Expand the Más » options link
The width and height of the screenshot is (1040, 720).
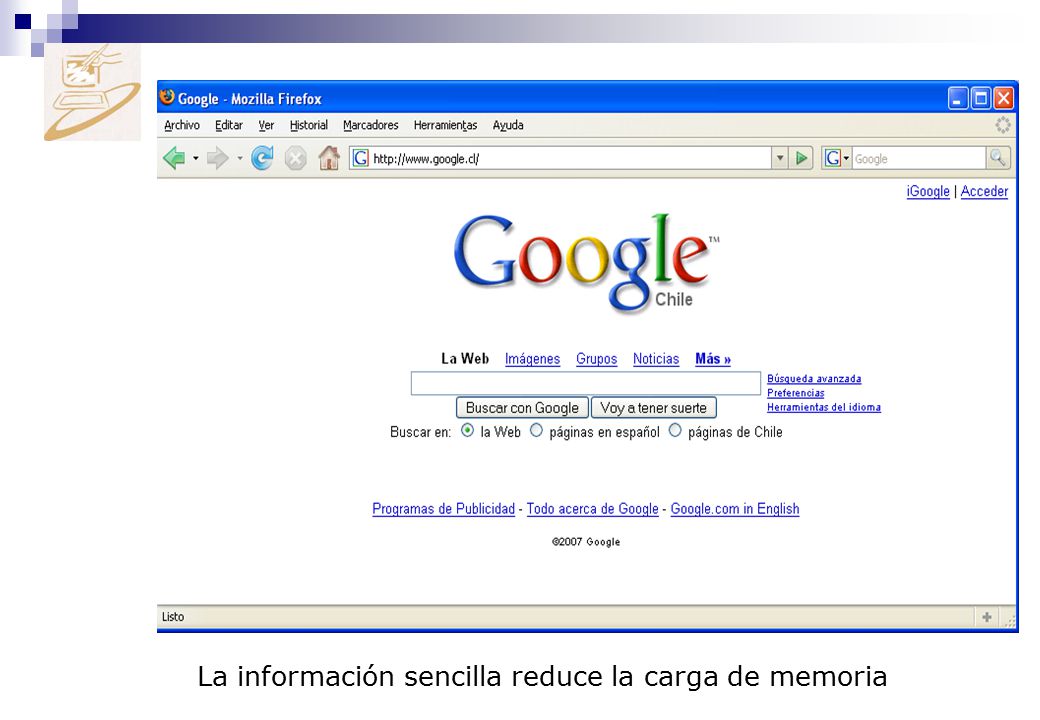coord(713,359)
